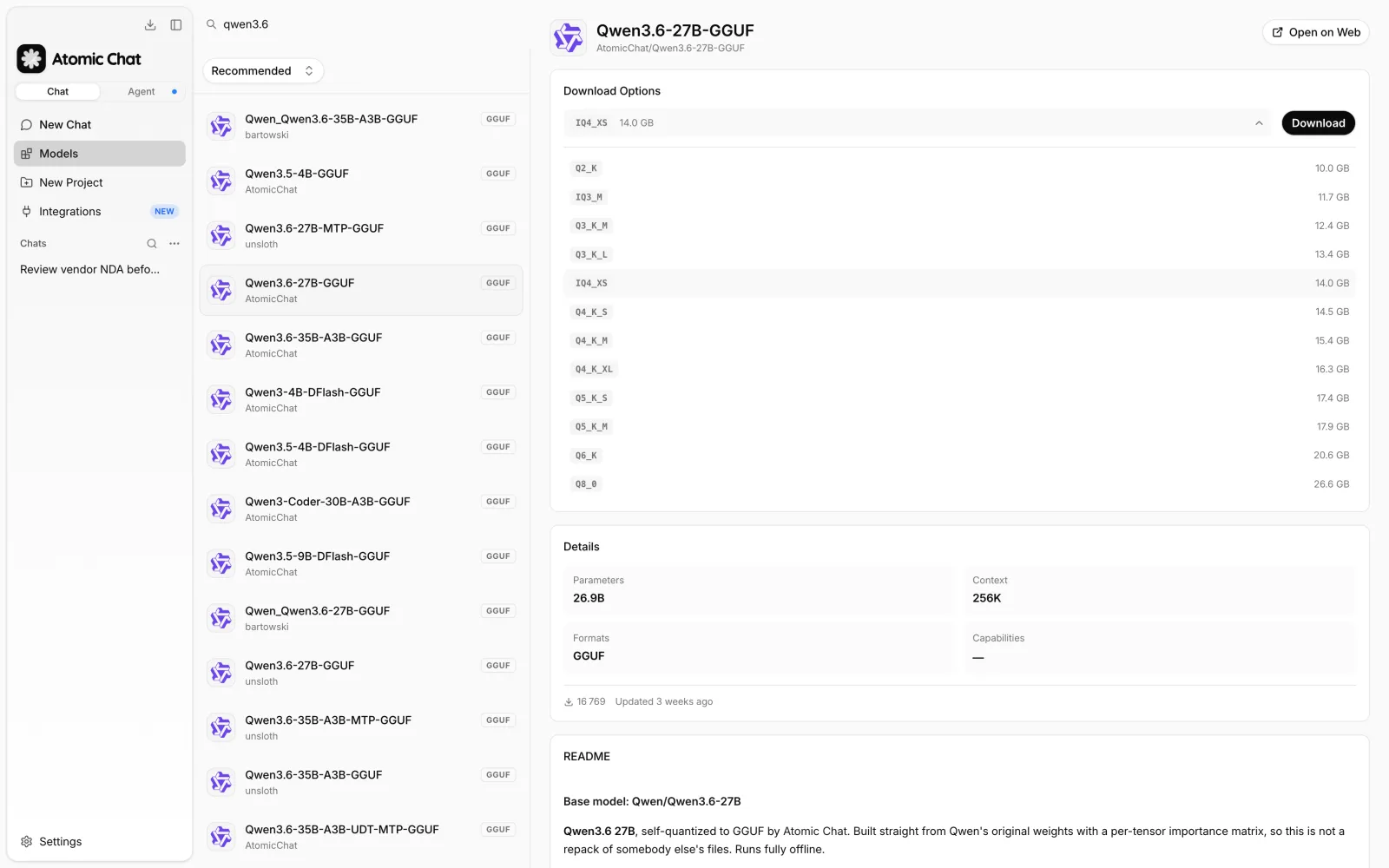Click the Qwen3-Coder-30B-A3B-GGUF model icon
This screenshot has height=868, width=1389.
221,509
